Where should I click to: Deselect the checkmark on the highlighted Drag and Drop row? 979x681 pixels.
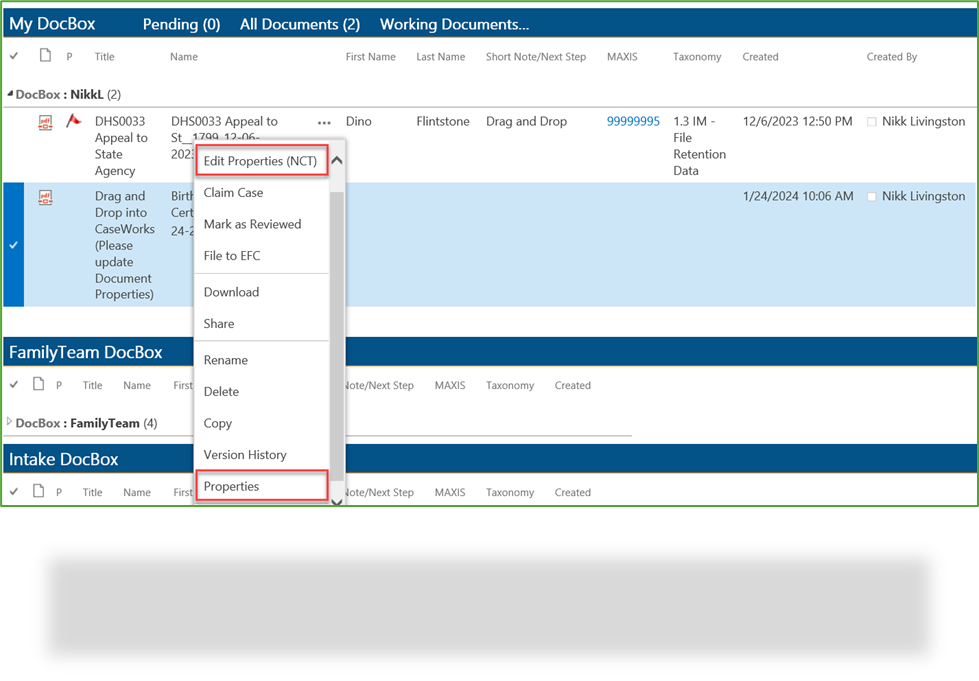click(14, 245)
